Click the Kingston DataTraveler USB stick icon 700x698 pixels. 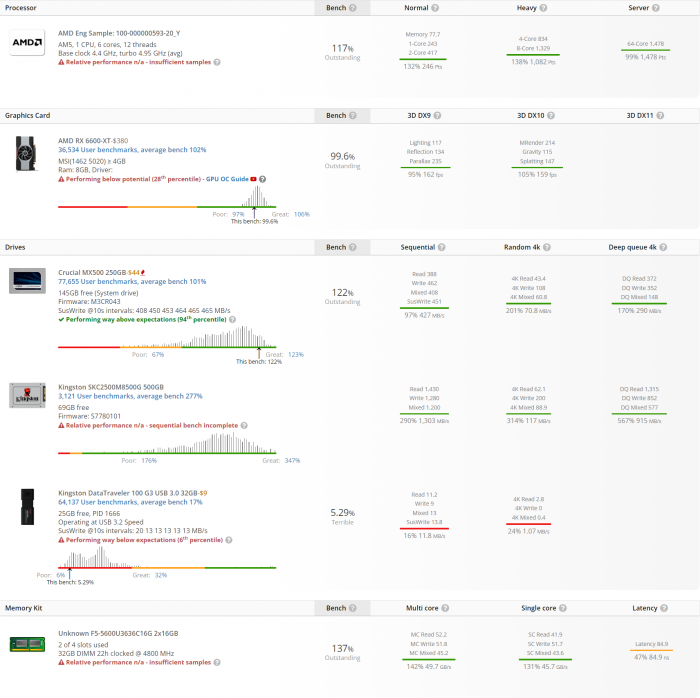26,508
